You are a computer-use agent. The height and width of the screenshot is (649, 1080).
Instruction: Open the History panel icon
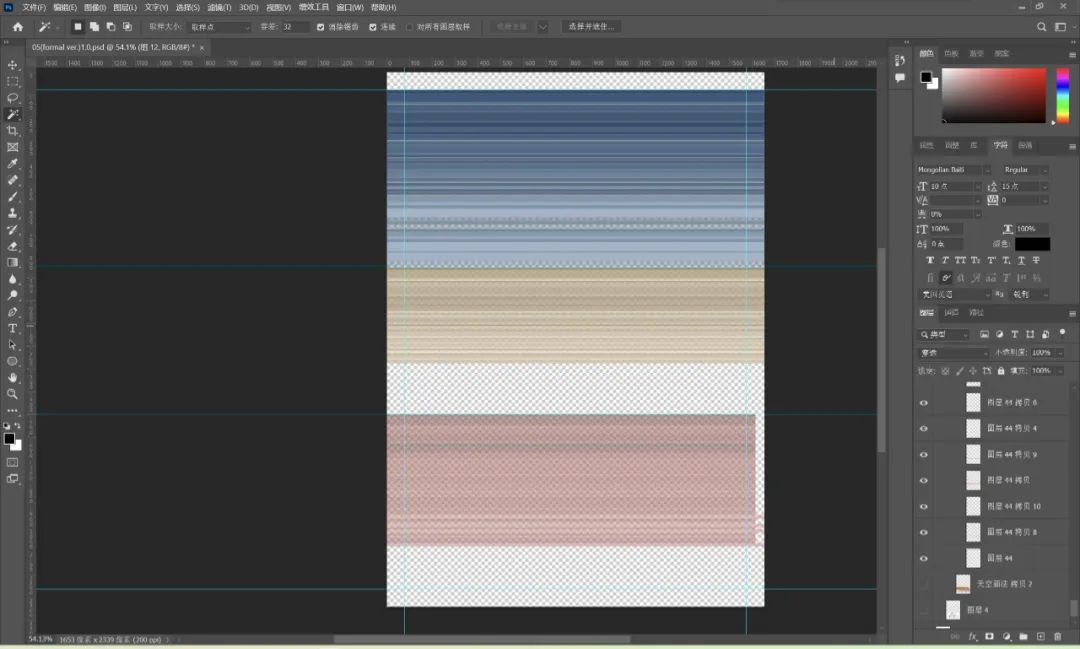900,61
